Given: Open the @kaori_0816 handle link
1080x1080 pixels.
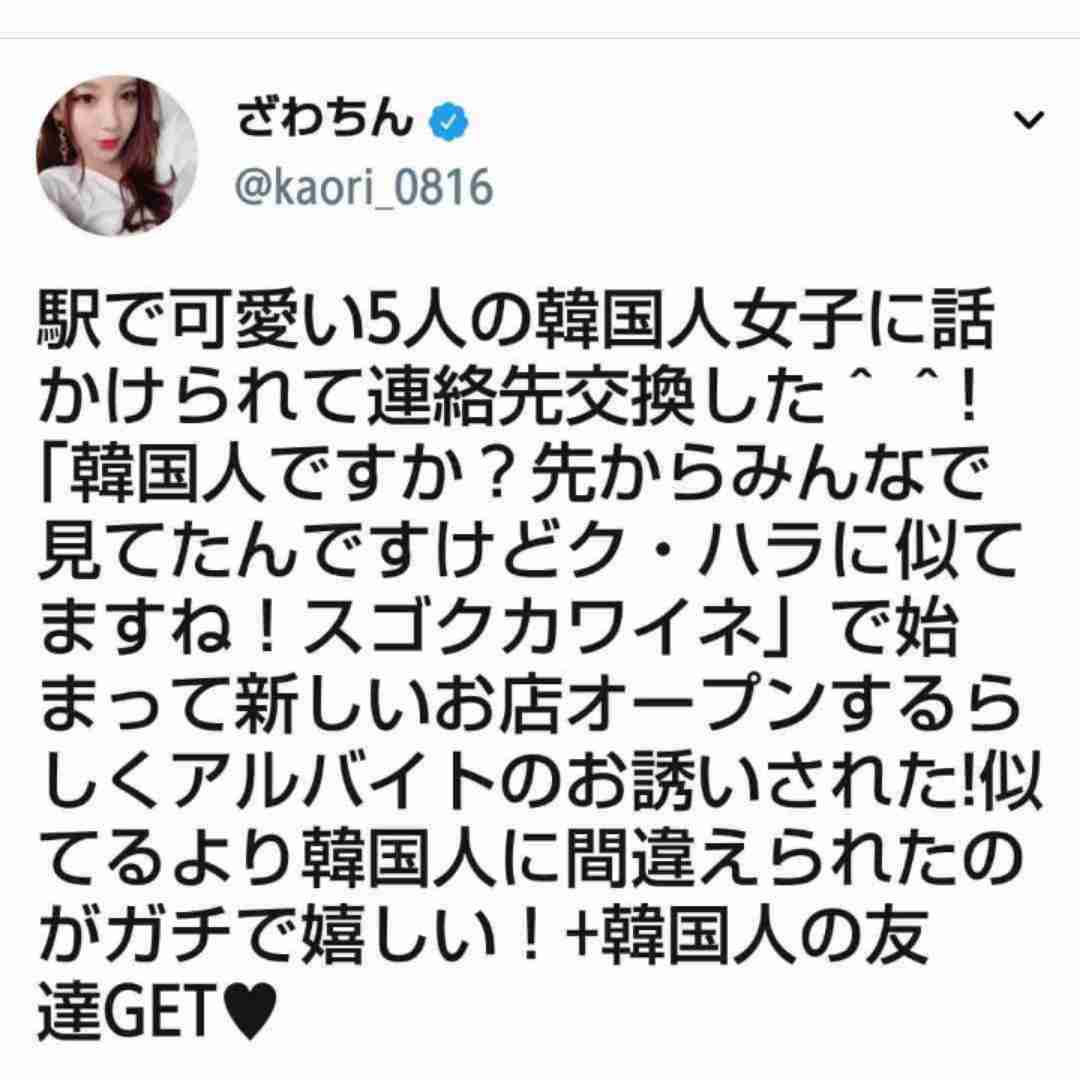Looking at the screenshot, I should (364, 186).
